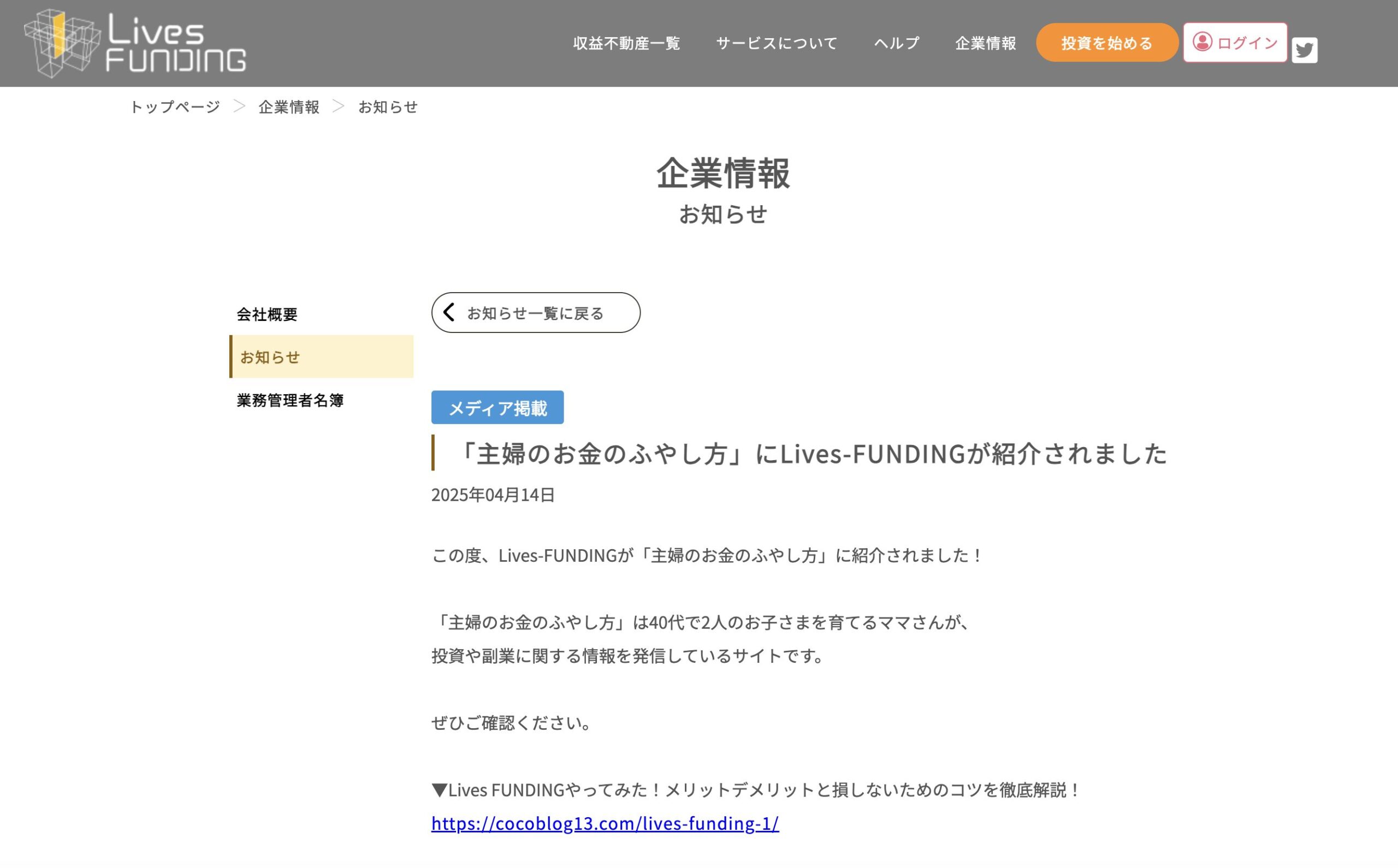Click the Lives FUNDING logo
The width and height of the screenshot is (1398, 868).
[135, 44]
